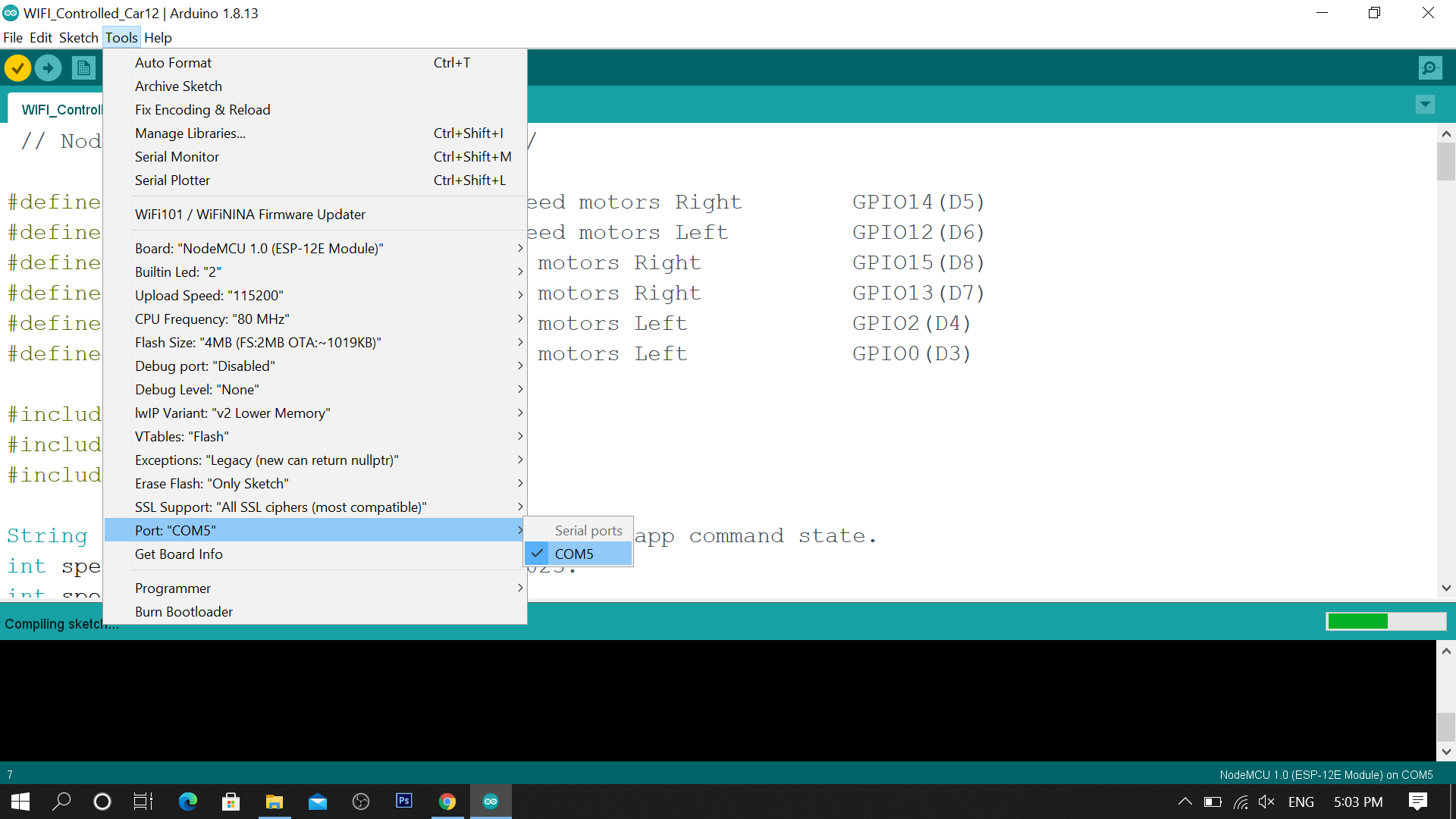Click Serial Monitor menu item

[177, 156]
